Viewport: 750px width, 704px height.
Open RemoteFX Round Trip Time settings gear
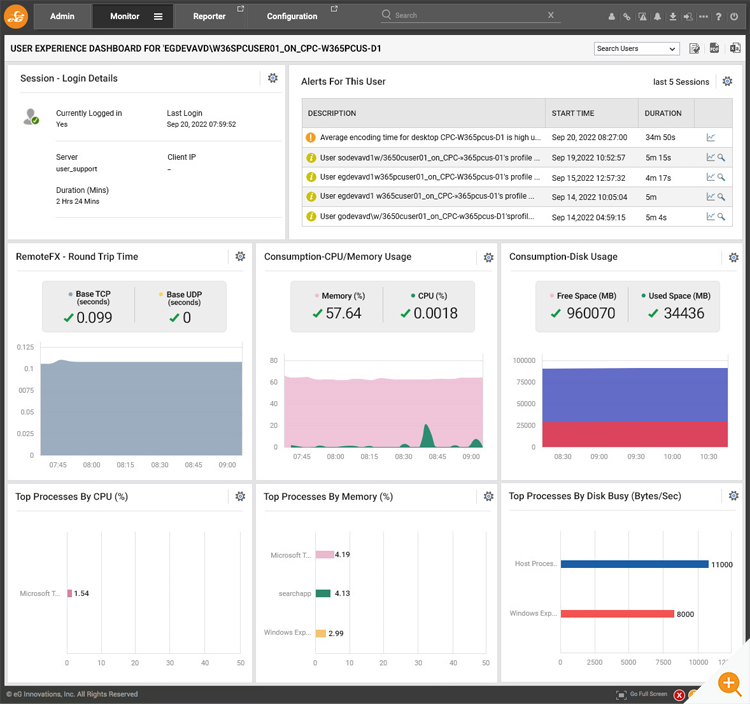(241, 256)
